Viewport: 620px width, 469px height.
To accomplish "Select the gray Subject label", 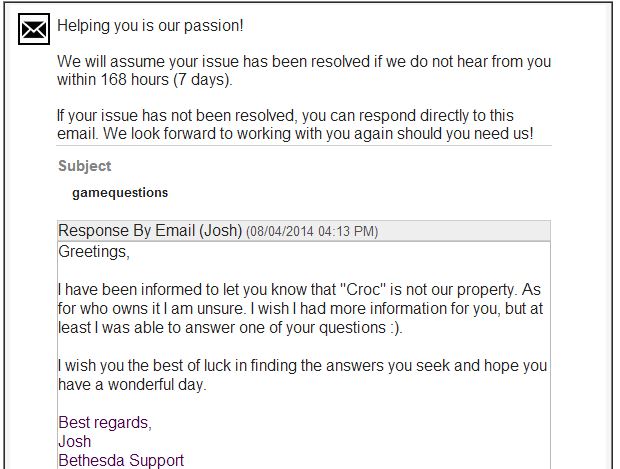I will pos(85,166).
